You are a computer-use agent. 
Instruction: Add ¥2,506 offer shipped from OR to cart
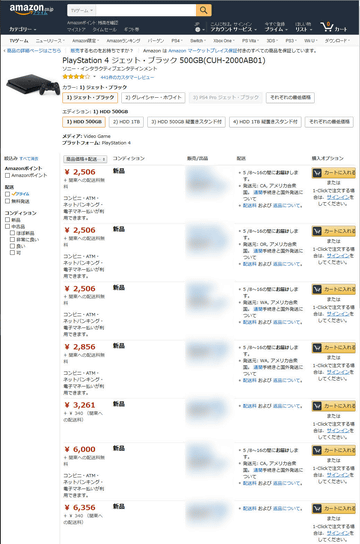pos(334,231)
